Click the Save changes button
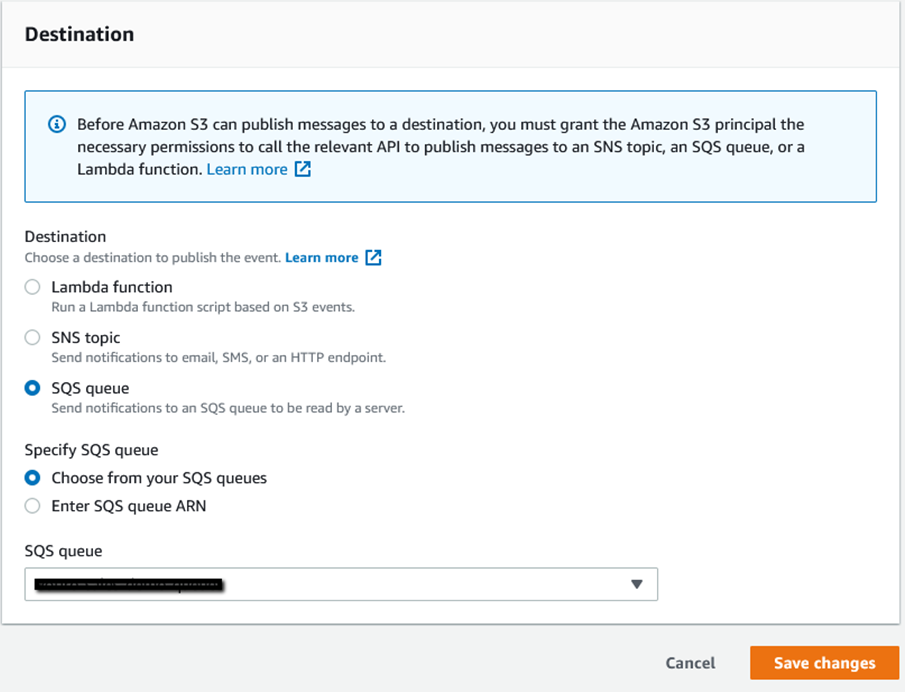905x692 pixels. [824, 663]
